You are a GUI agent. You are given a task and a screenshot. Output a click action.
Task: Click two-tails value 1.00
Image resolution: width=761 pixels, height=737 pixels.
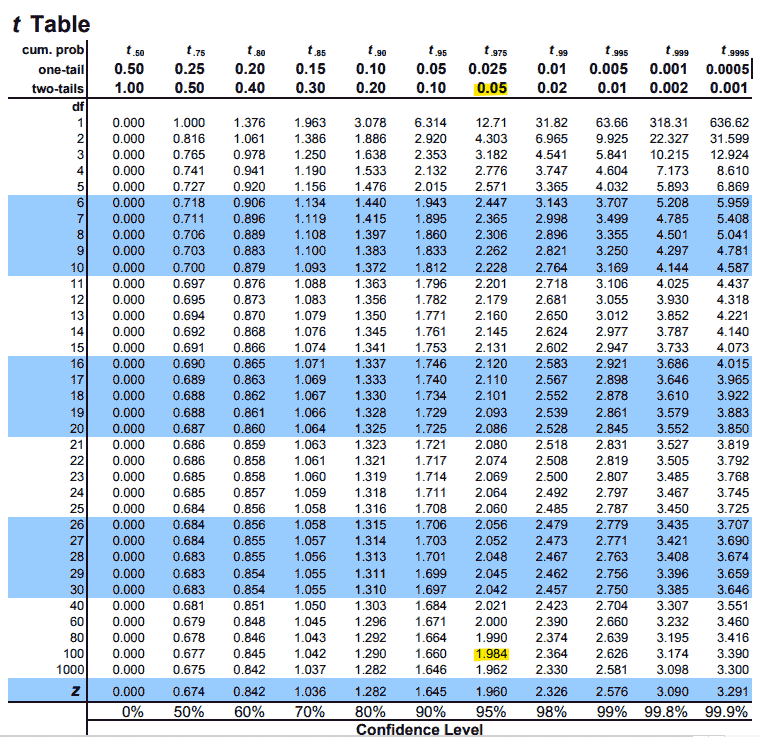coord(129,88)
